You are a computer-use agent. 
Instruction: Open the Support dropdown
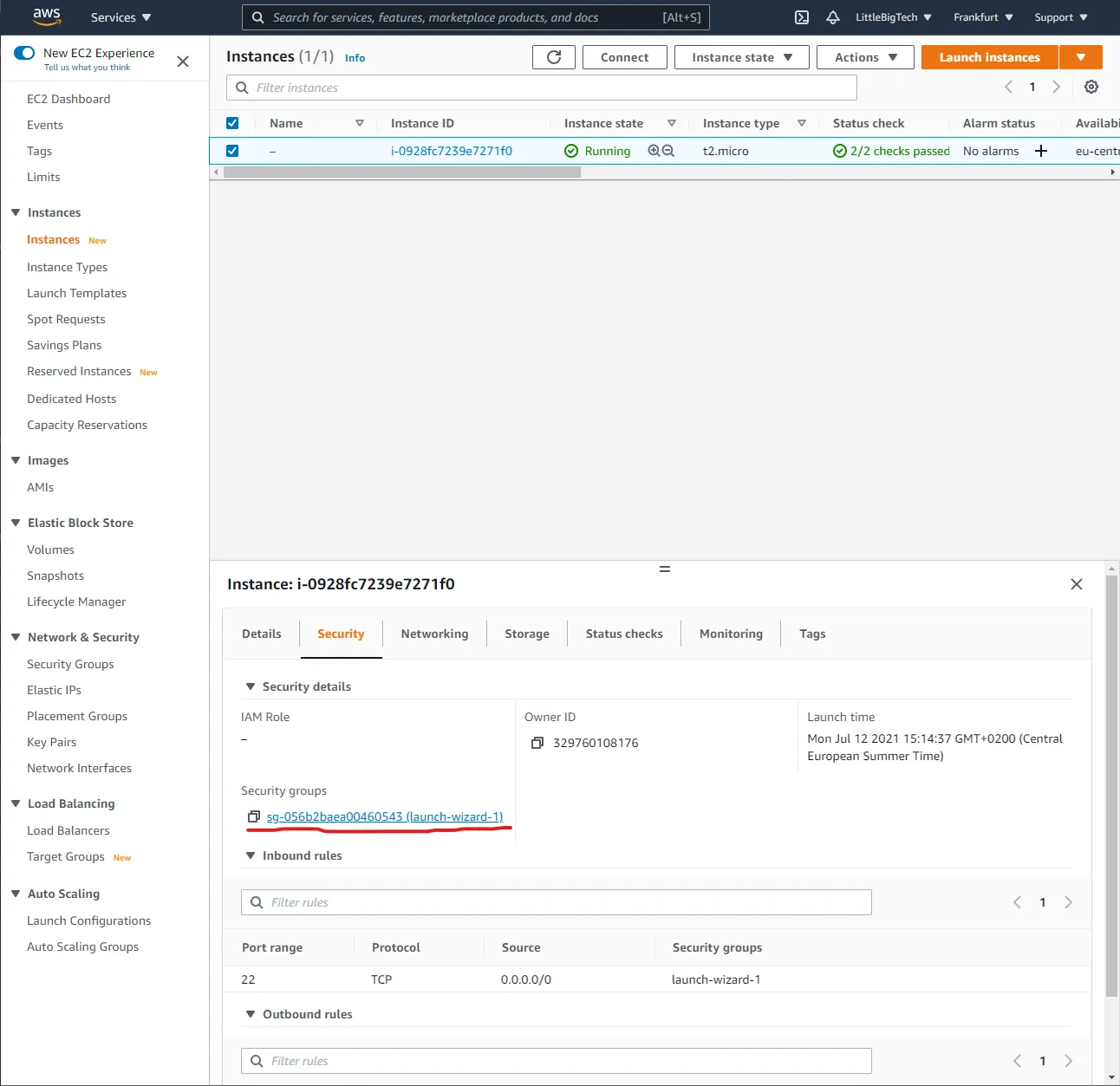tap(1061, 17)
